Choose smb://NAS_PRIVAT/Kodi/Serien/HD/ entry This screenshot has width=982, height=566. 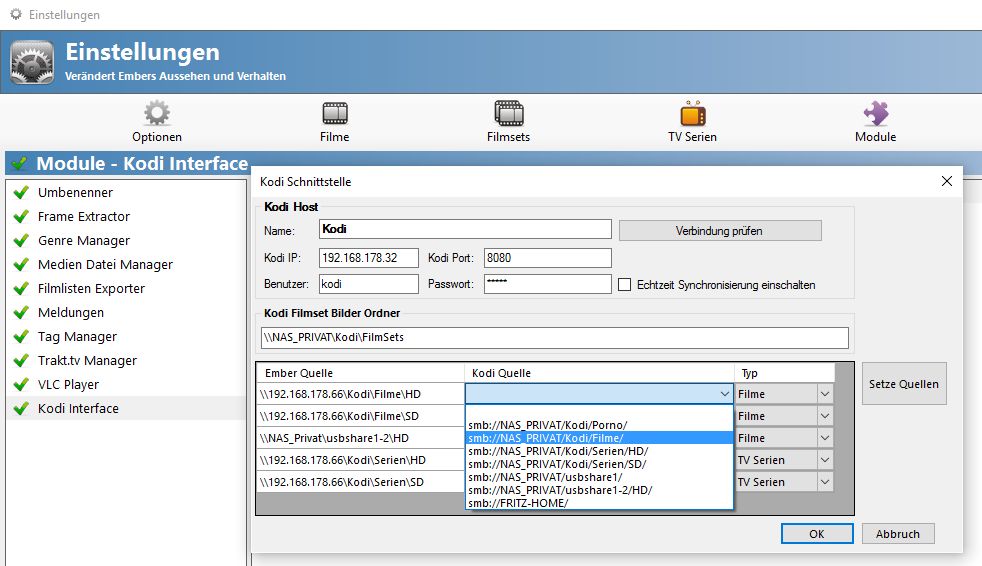pos(599,451)
